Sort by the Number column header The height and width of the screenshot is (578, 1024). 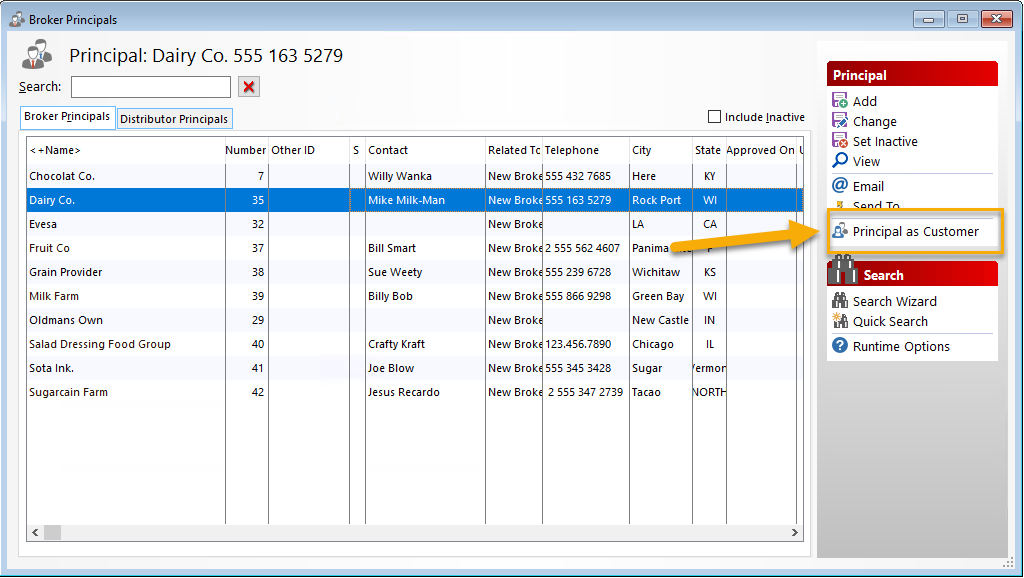(246, 150)
